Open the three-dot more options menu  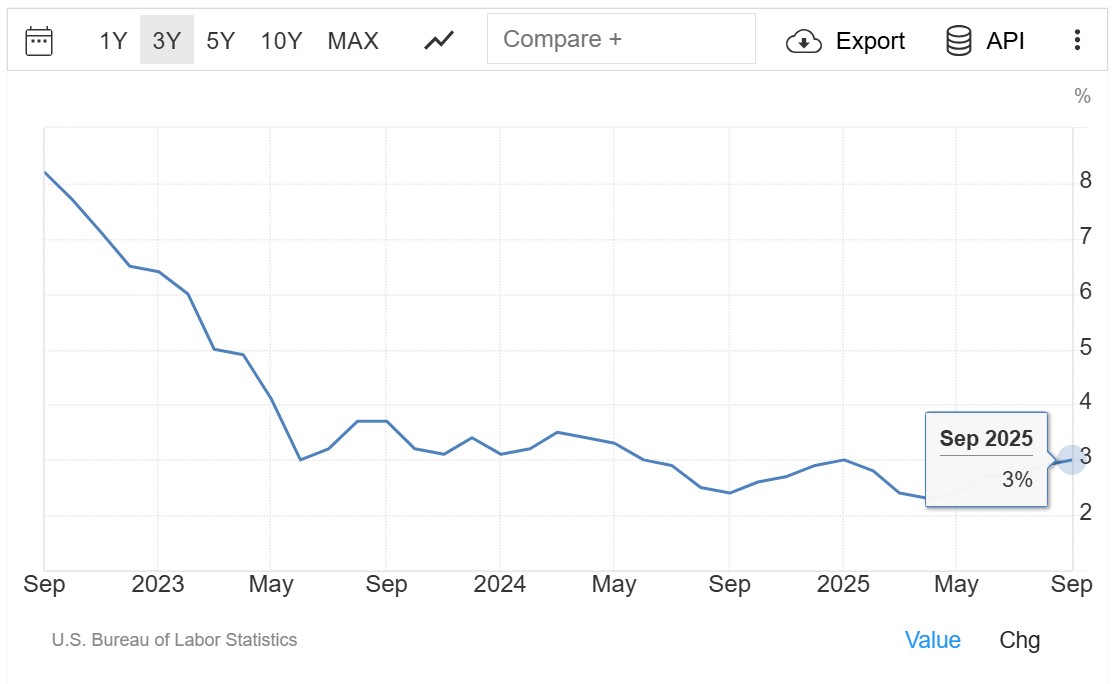coord(1077,40)
